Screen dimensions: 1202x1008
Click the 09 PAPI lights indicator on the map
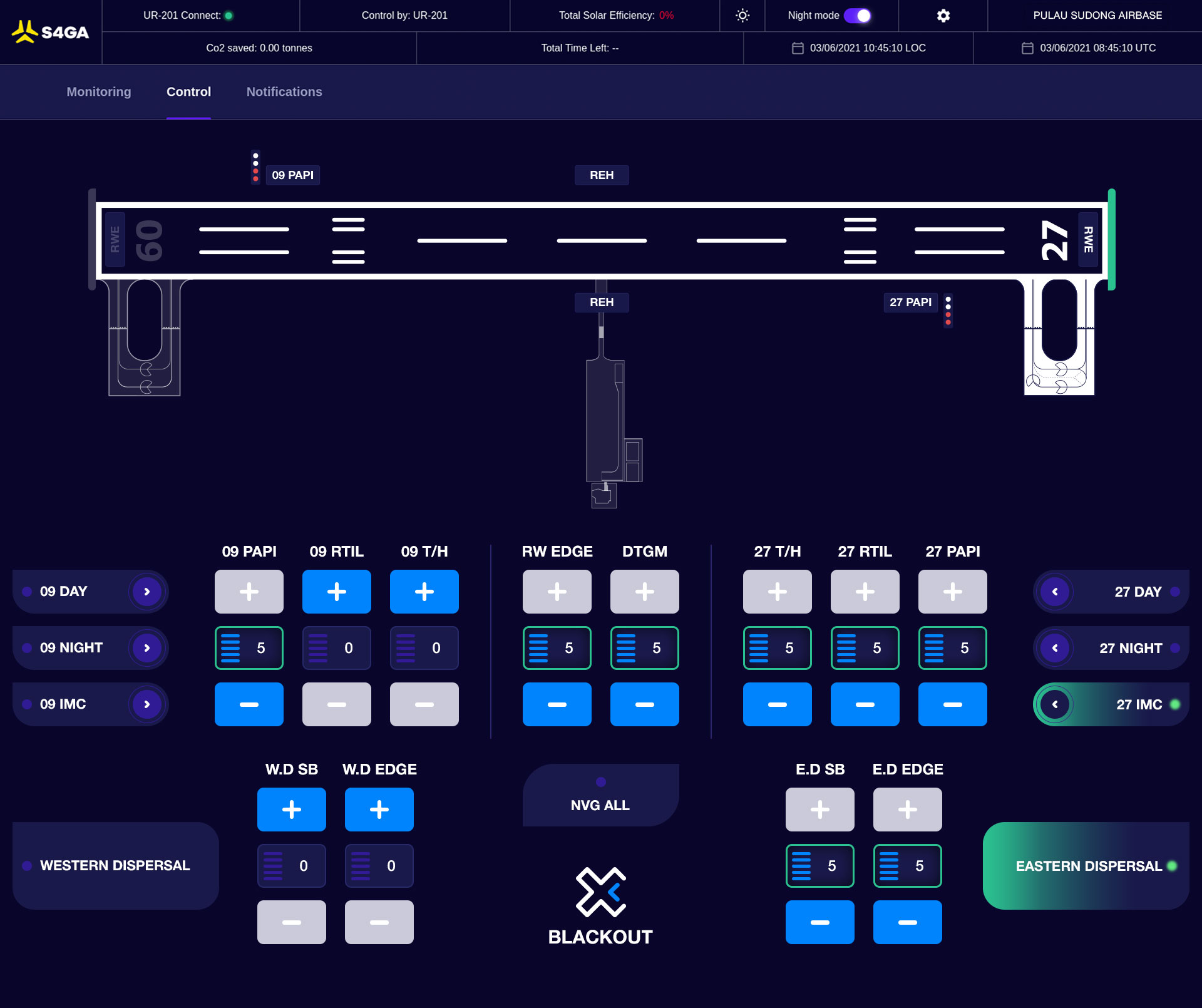(255, 167)
